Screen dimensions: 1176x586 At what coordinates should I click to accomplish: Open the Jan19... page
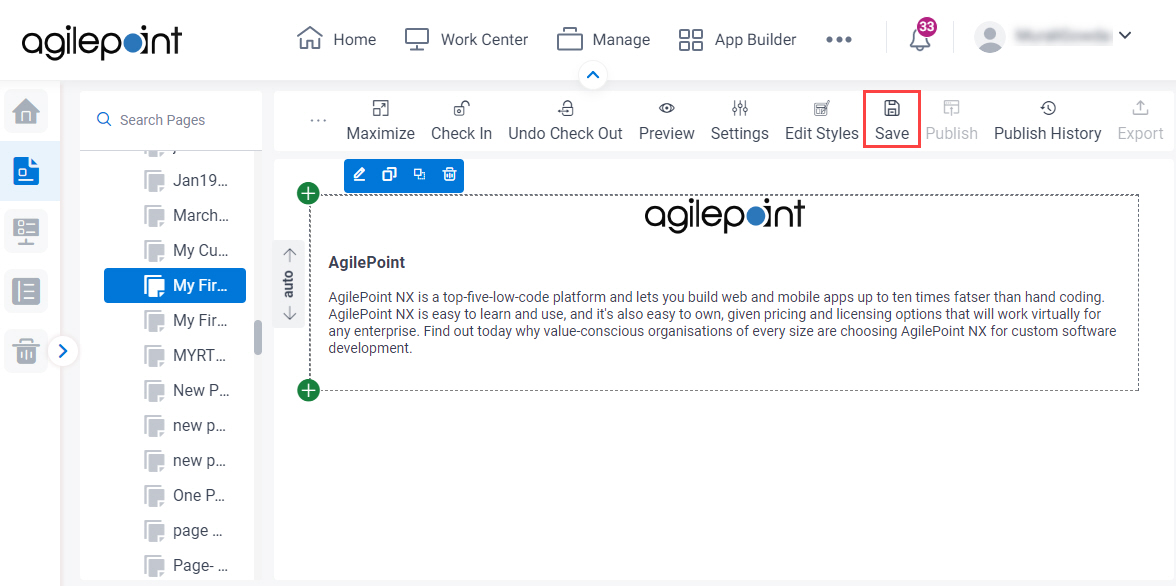(x=187, y=181)
